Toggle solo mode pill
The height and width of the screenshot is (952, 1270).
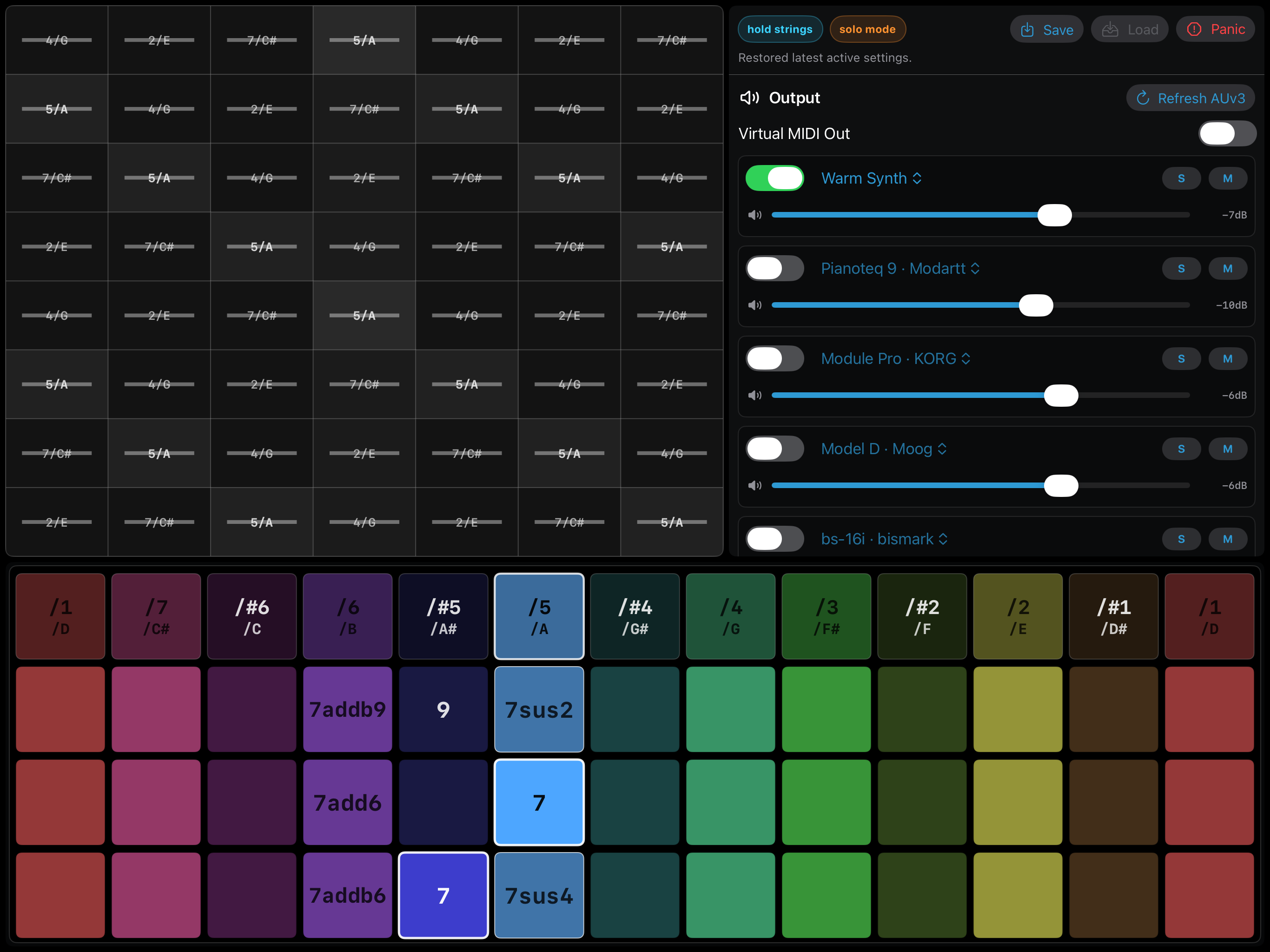tap(867, 29)
